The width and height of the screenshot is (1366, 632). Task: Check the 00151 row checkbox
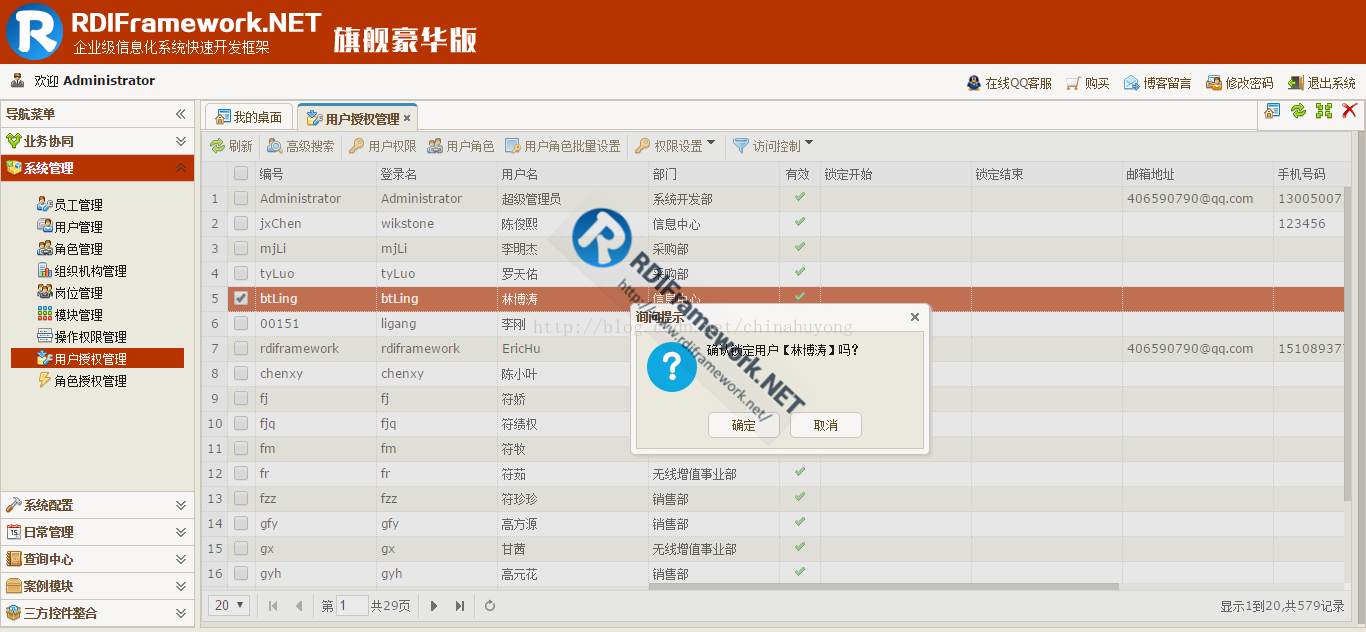click(x=241, y=323)
